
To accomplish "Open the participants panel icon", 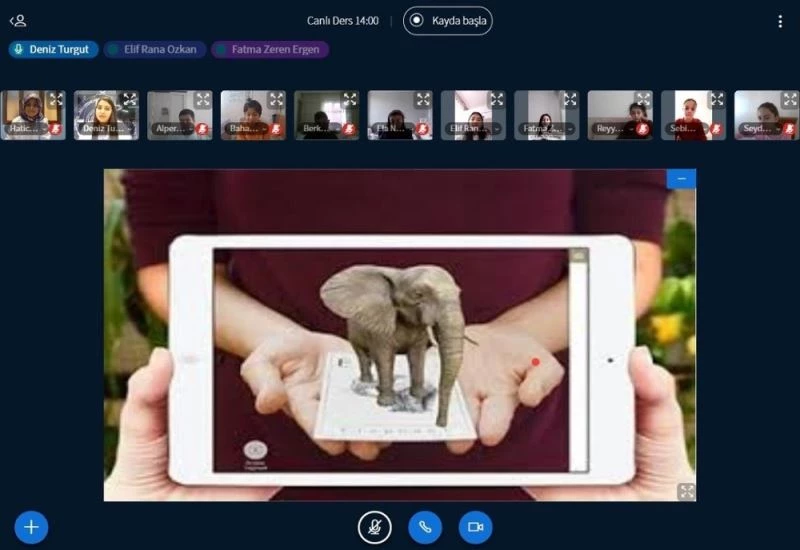I will 18,21.
